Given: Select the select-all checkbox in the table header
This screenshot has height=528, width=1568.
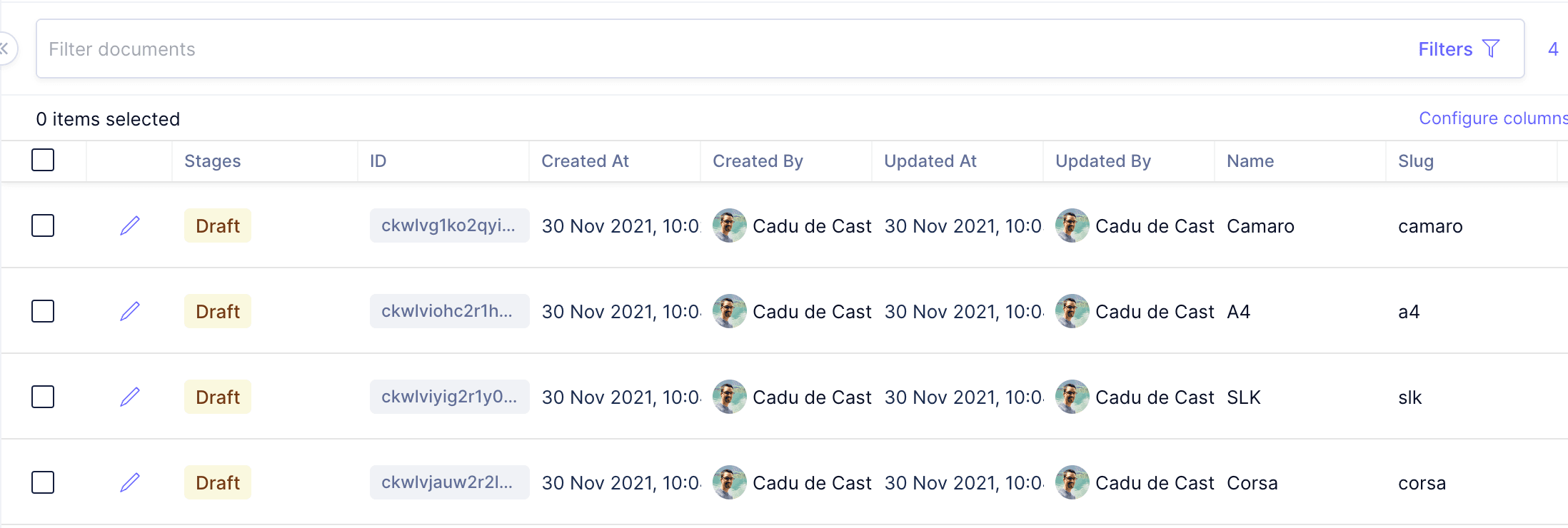Looking at the screenshot, I should click(43, 161).
